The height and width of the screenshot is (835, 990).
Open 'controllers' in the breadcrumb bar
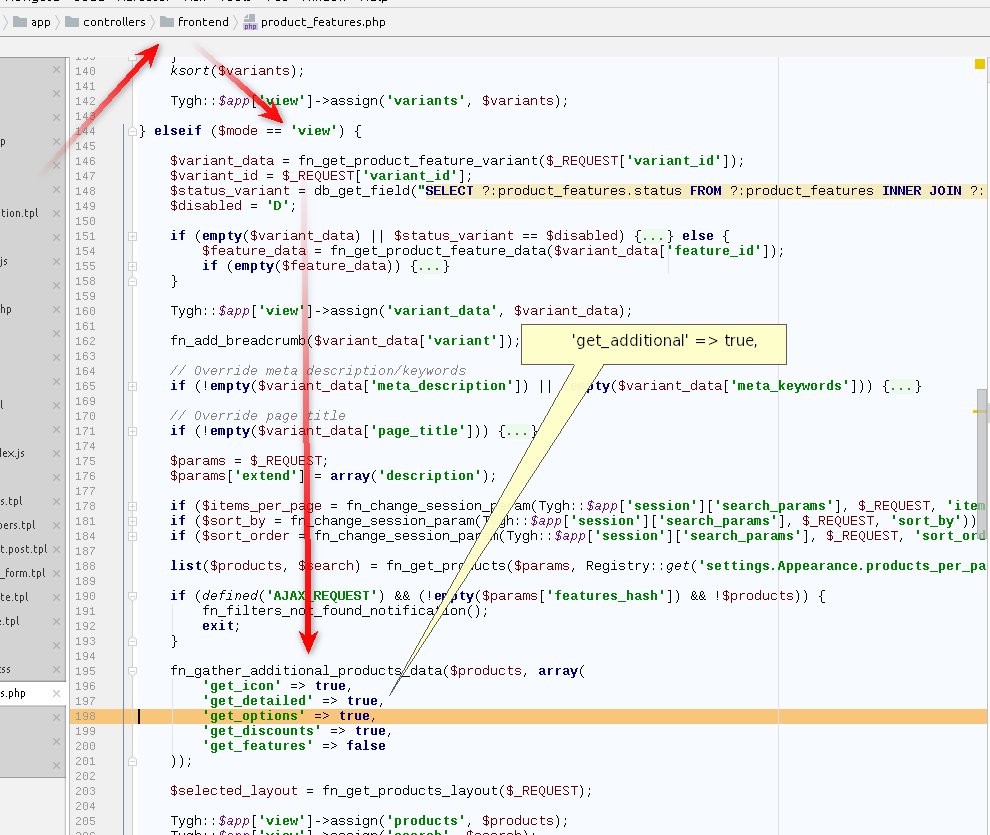114,22
